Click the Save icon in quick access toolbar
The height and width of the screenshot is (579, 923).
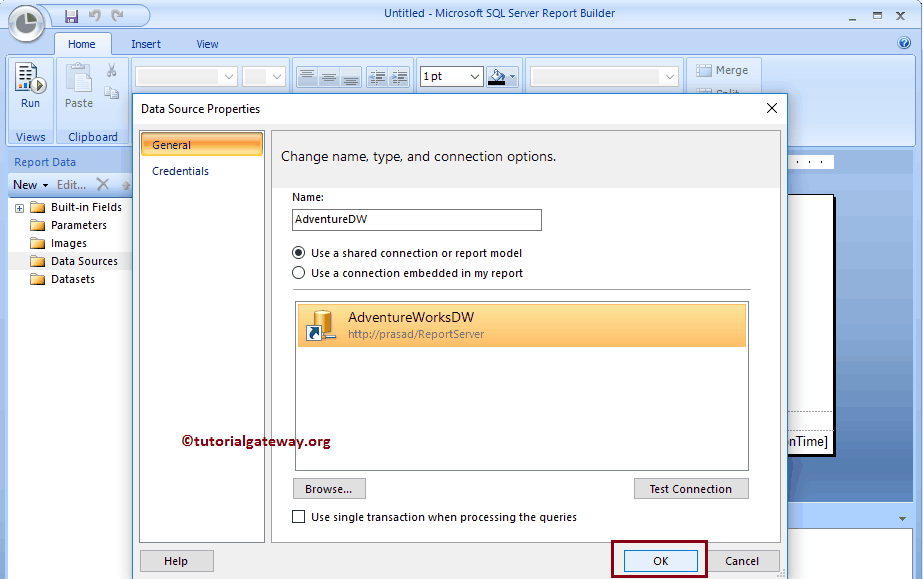pos(70,15)
